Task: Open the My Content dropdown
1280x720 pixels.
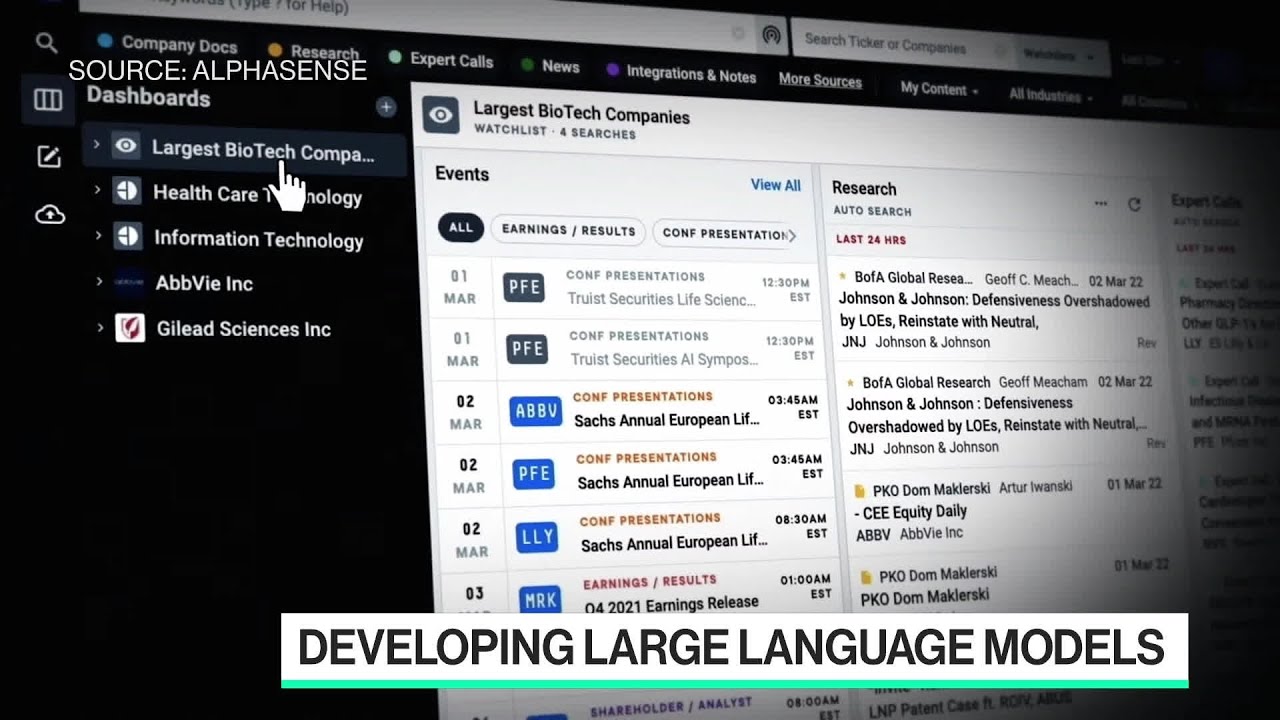Action: click(x=934, y=89)
